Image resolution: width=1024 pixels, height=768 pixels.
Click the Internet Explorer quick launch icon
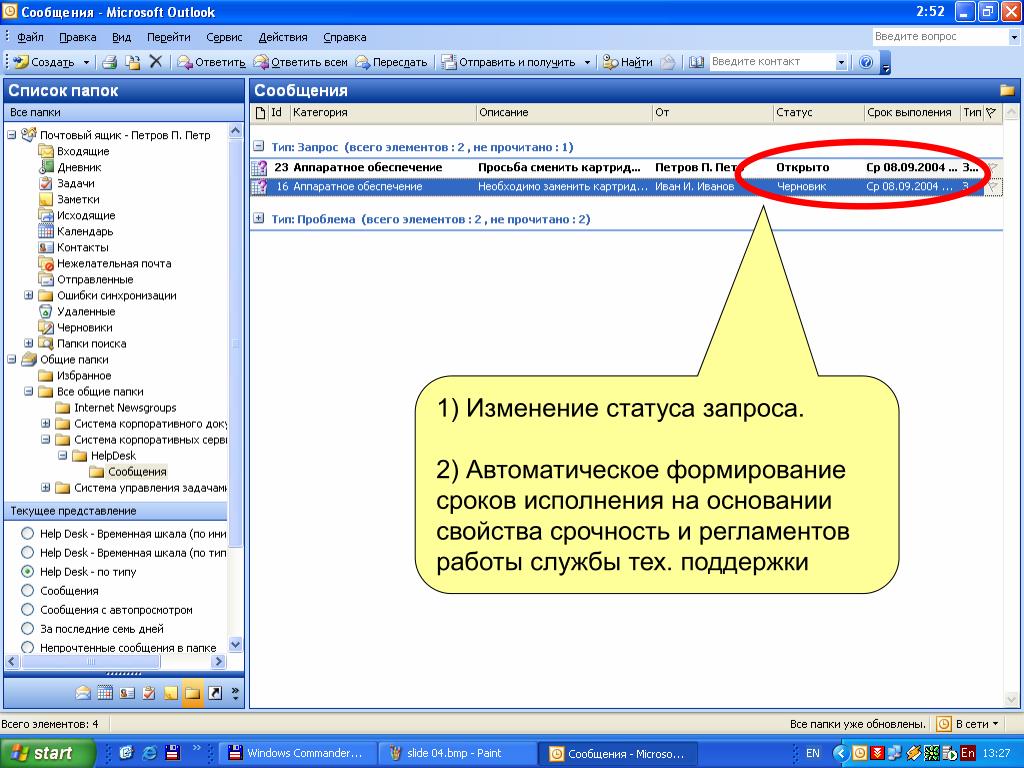point(150,753)
